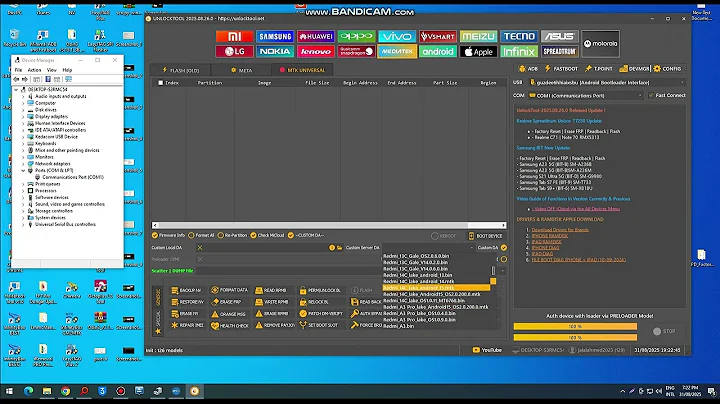720x404 pixels.
Task: Toggle the Custom DA check at right
Action: pos(504,247)
